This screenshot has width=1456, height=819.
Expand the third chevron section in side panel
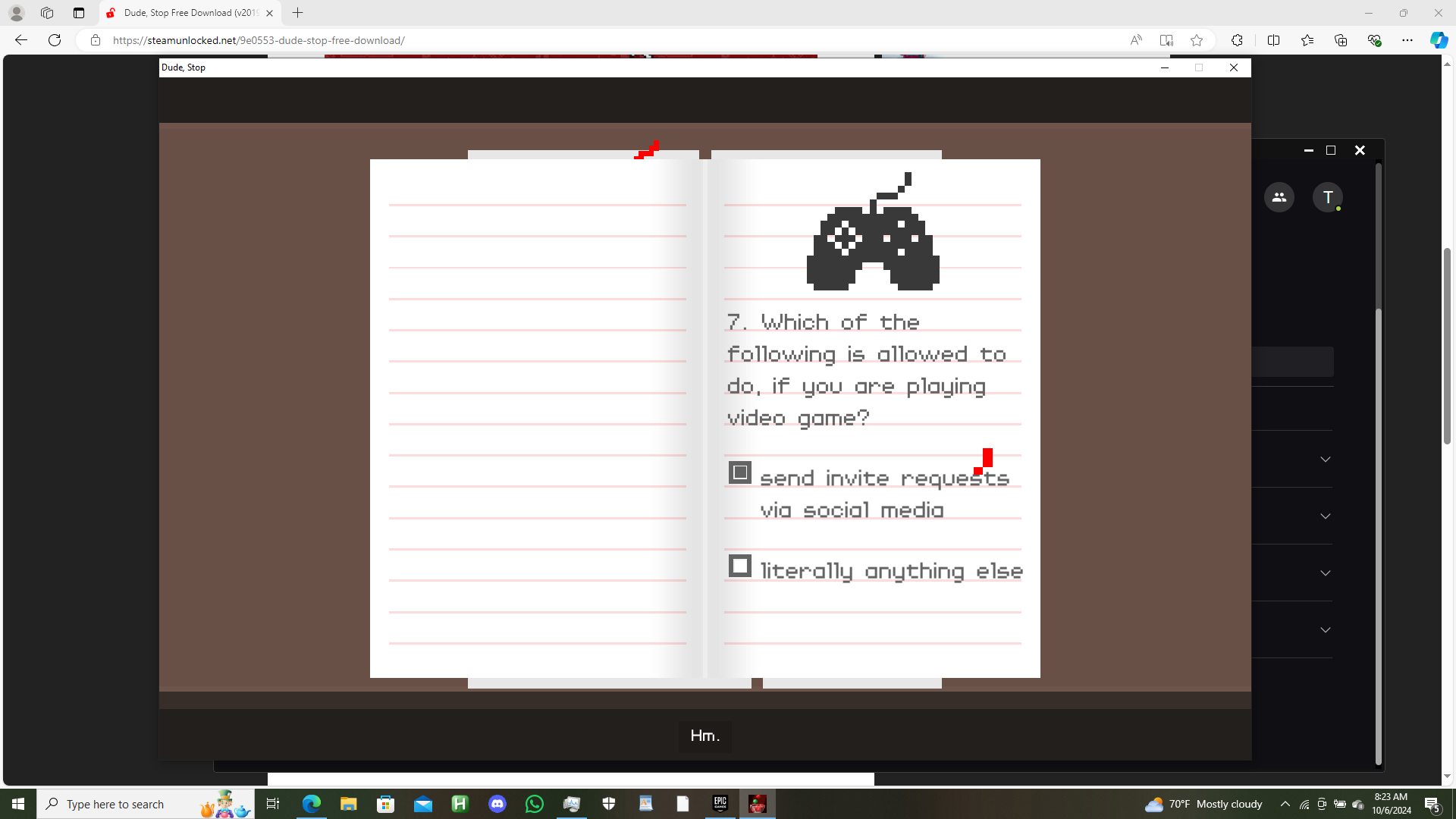tap(1325, 573)
